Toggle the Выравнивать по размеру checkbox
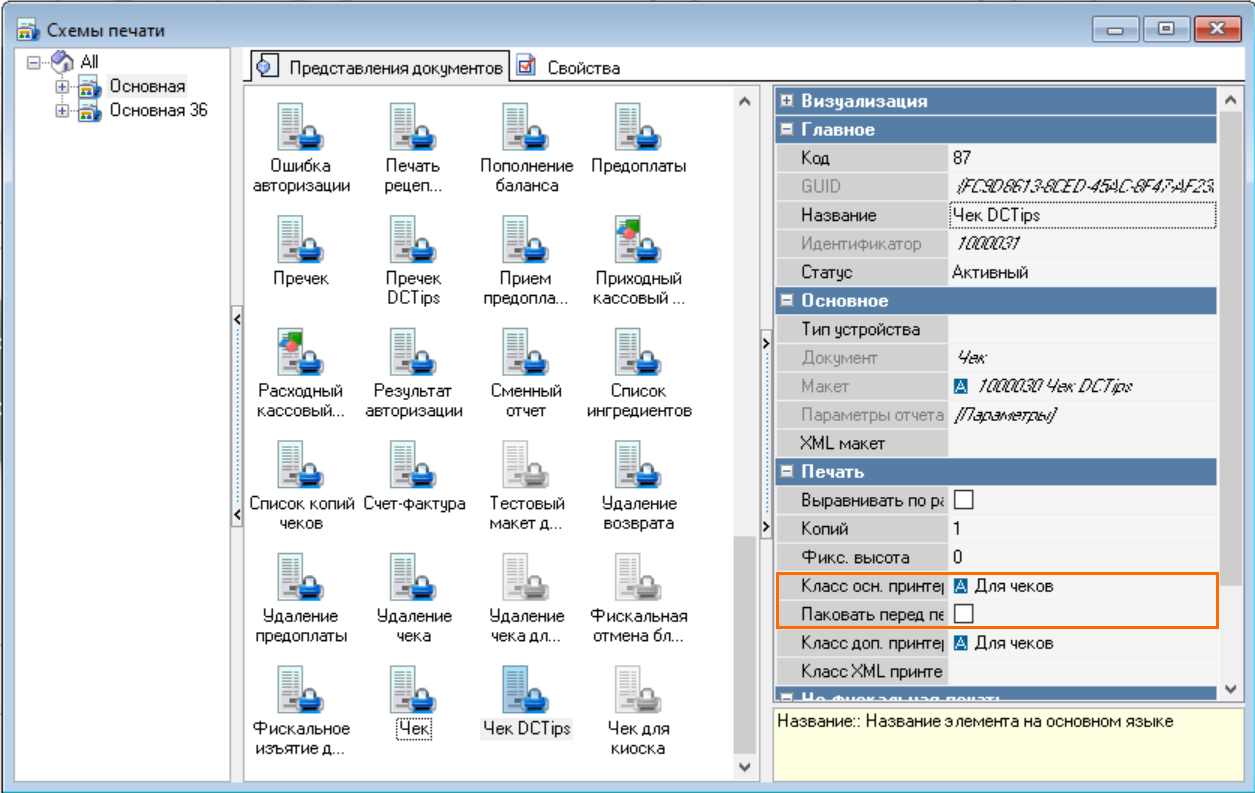Image resolution: width=1255 pixels, height=793 pixels. [x=964, y=500]
